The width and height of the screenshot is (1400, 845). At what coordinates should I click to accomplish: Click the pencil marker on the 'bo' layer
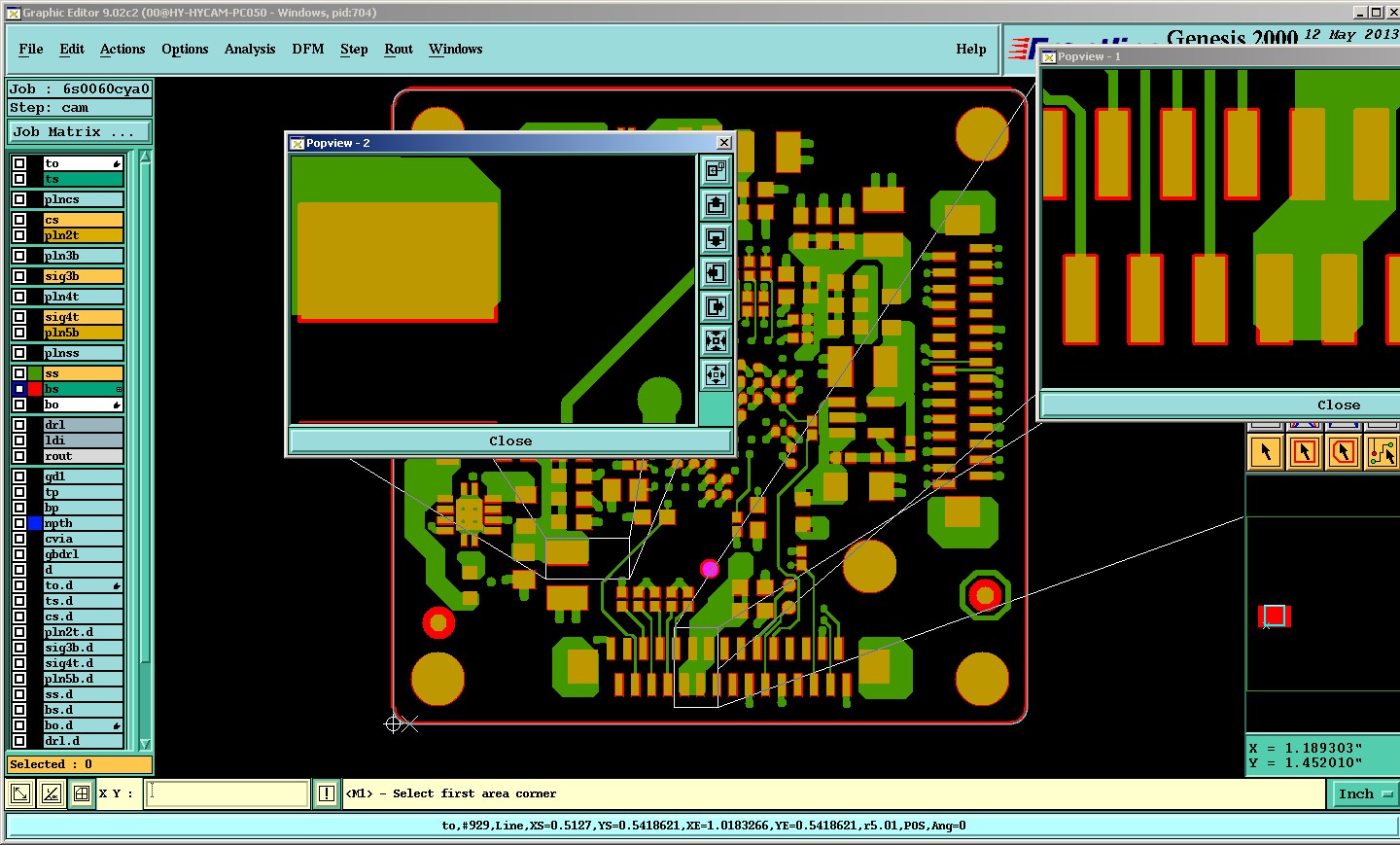tap(117, 405)
